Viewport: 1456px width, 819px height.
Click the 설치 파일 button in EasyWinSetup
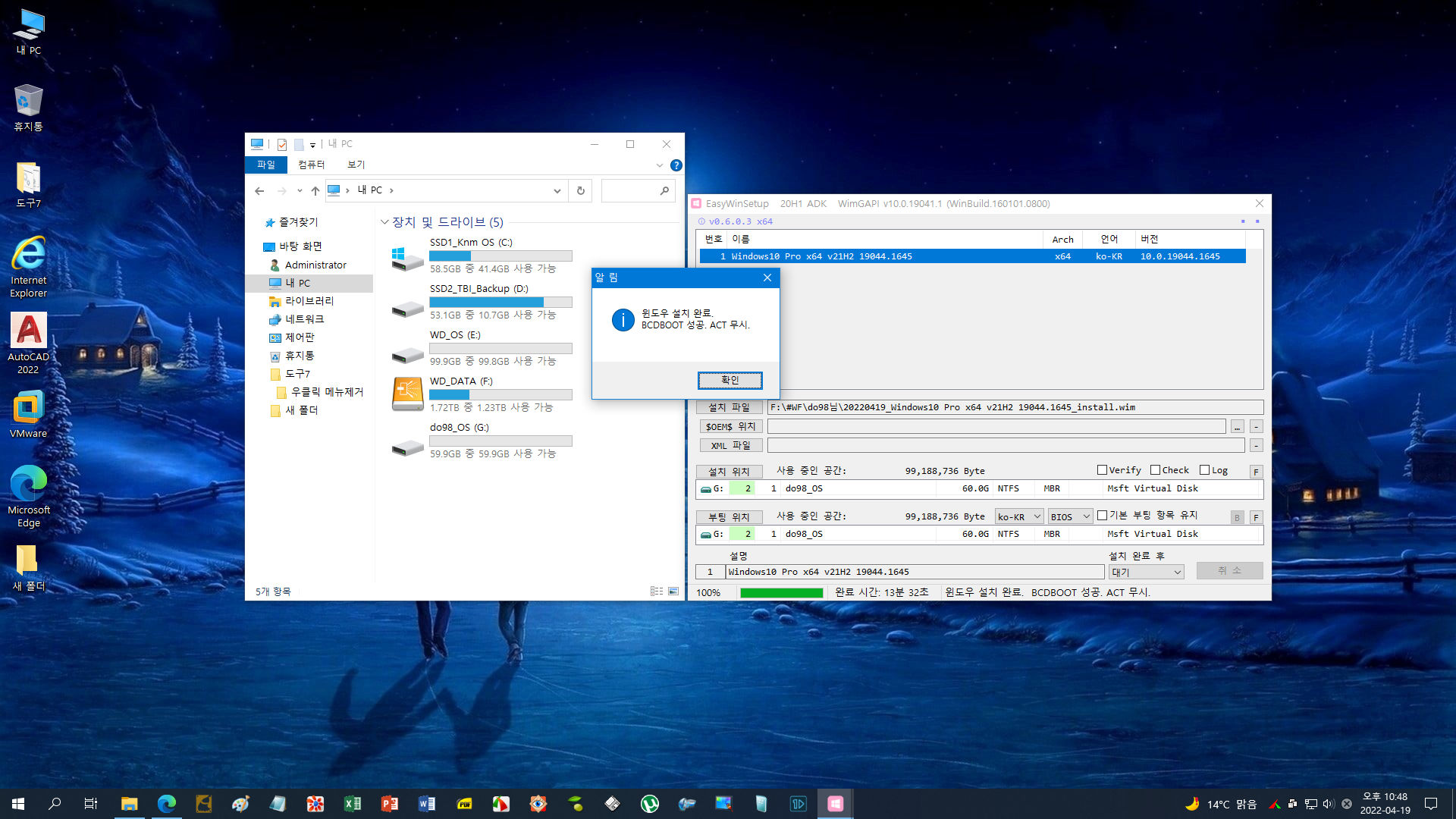click(729, 407)
